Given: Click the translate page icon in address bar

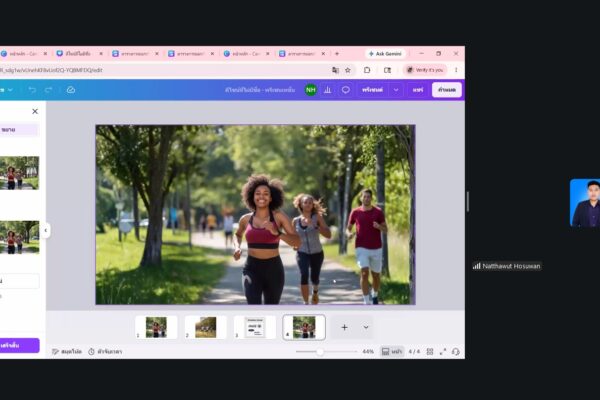Looking at the screenshot, I should pos(335,70).
